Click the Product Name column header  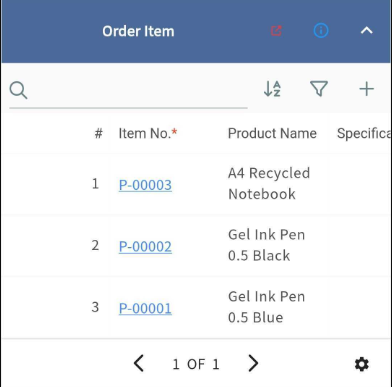(x=272, y=134)
